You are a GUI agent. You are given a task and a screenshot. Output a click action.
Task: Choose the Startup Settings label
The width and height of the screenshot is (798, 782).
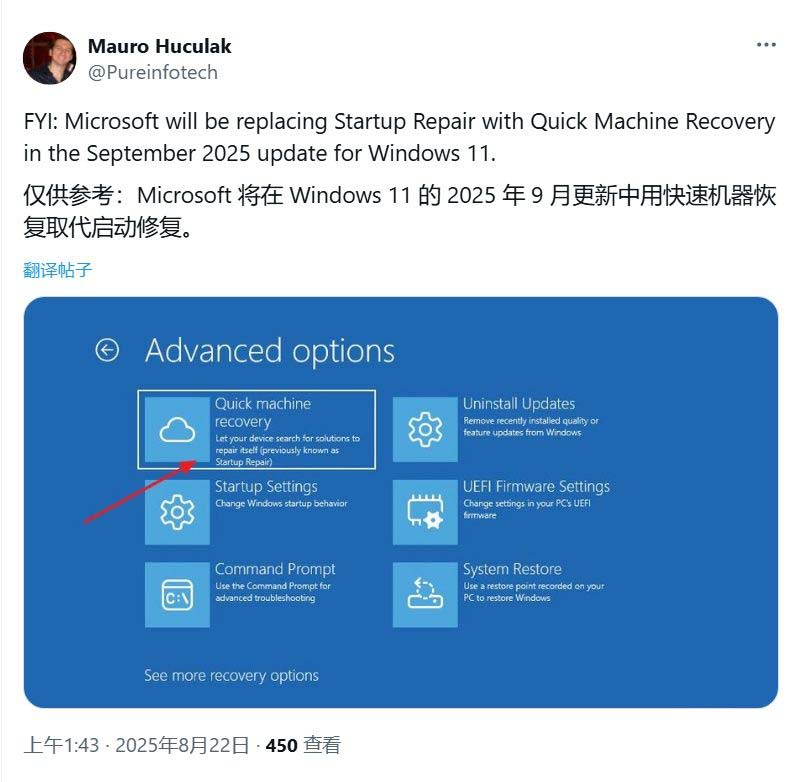[266, 486]
